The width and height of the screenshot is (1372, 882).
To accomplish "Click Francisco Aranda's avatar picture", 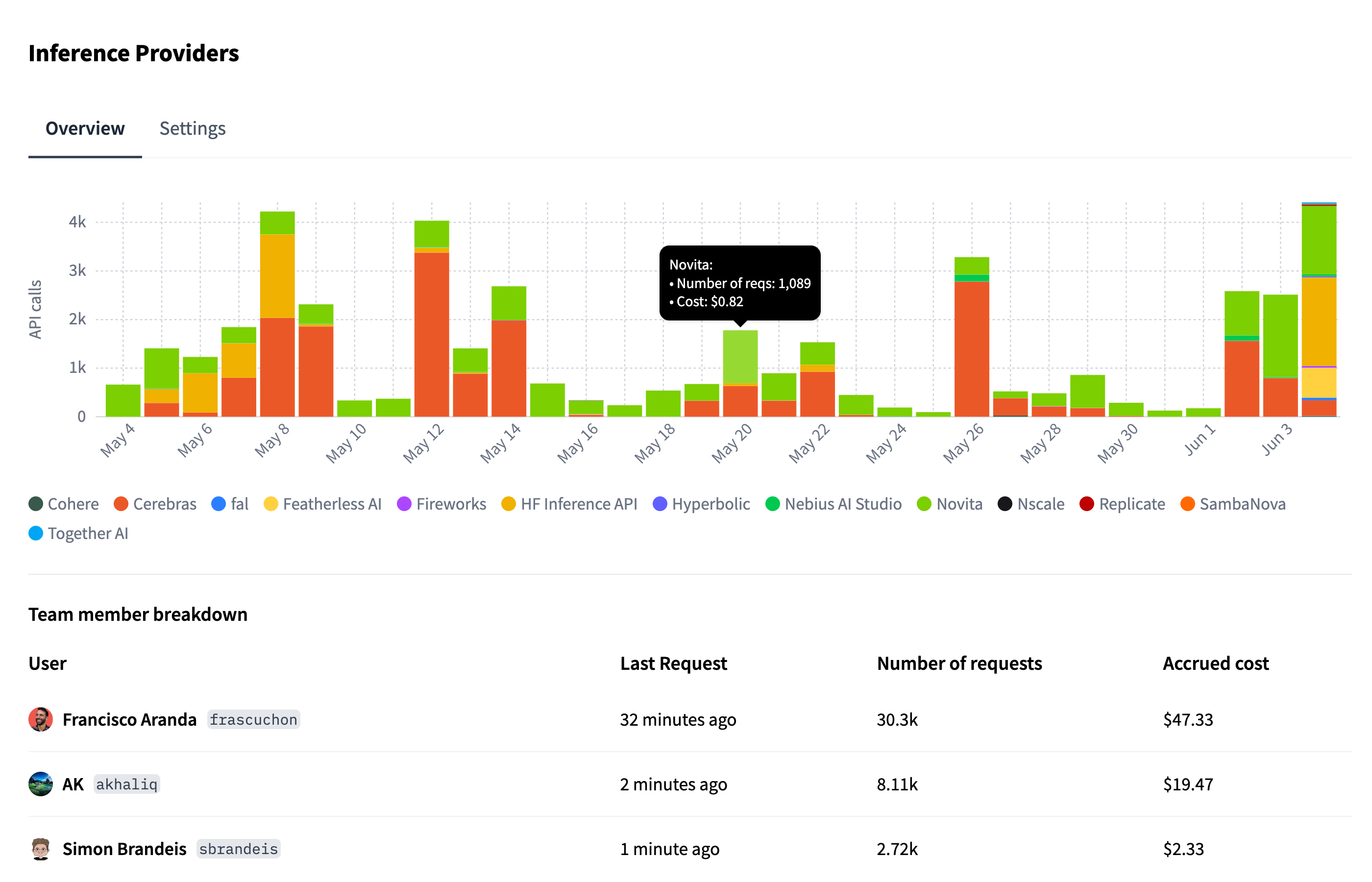I will pos(40,719).
